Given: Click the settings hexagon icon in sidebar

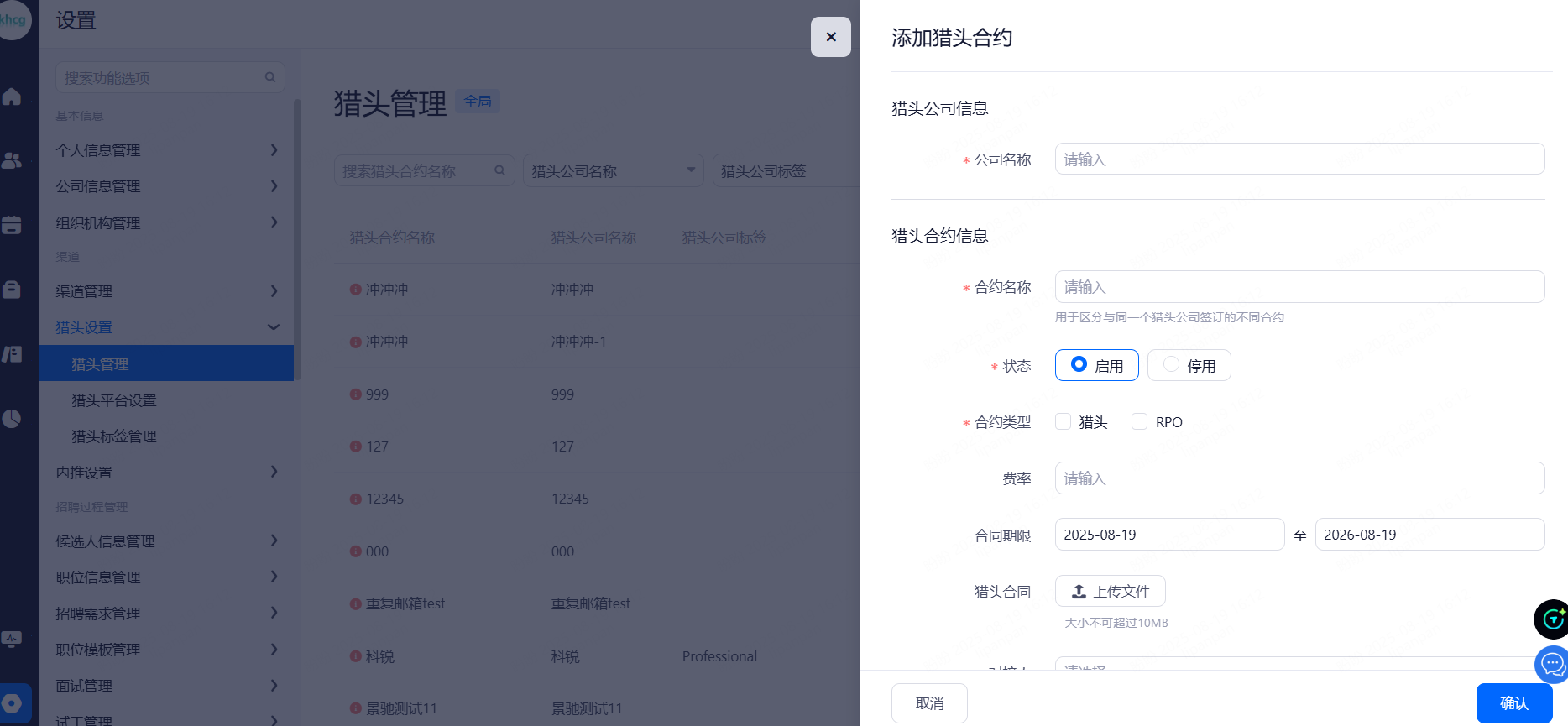Looking at the screenshot, I should [12, 703].
